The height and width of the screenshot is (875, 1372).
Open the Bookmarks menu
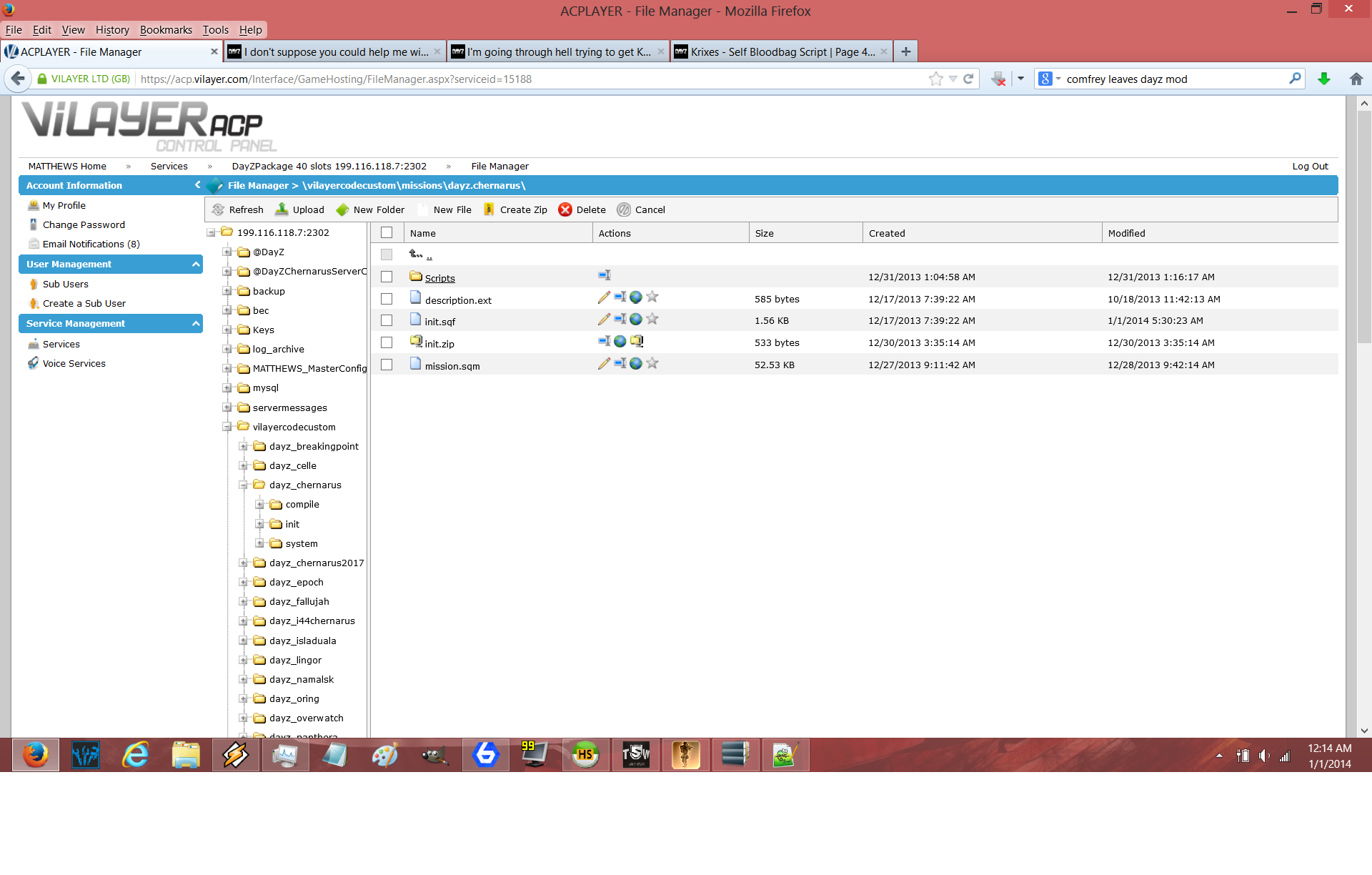166,30
